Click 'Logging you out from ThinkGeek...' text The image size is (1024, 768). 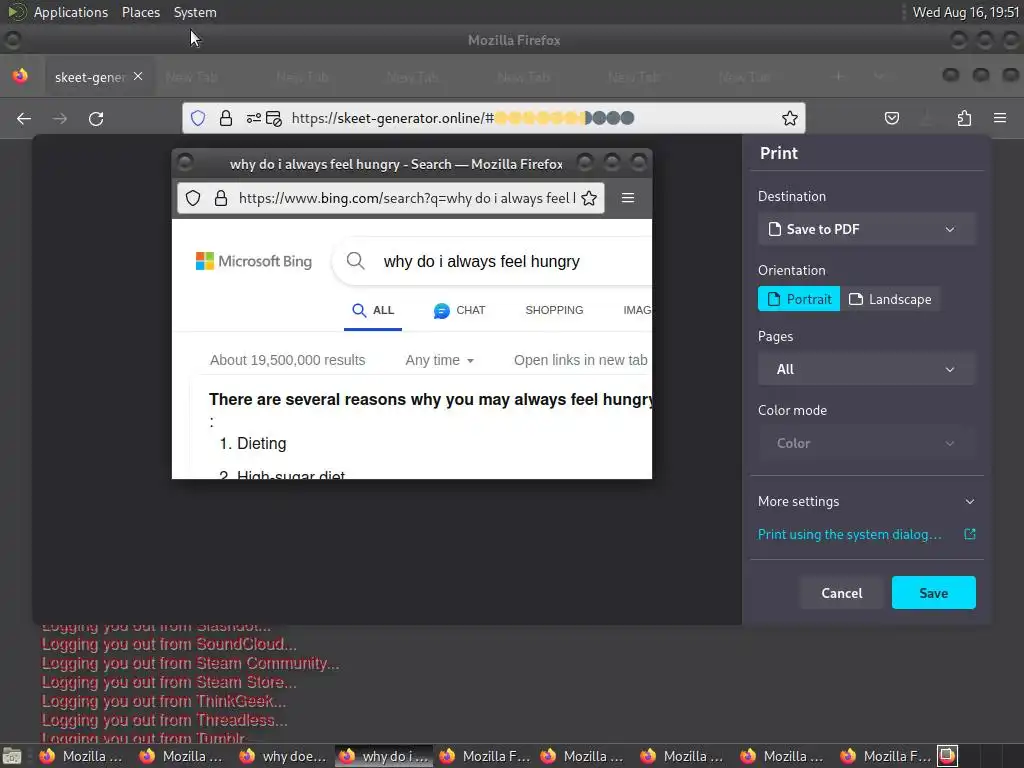coord(164,701)
